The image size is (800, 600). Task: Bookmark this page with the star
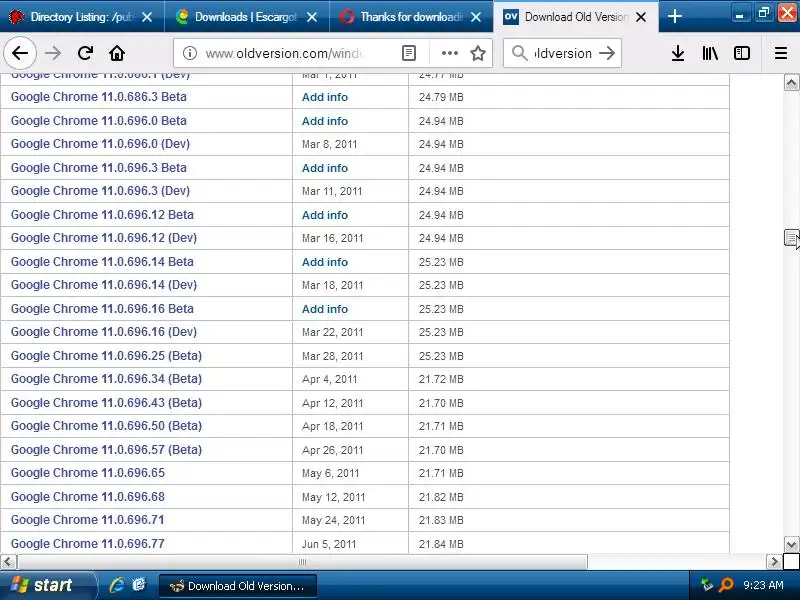(478, 53)
